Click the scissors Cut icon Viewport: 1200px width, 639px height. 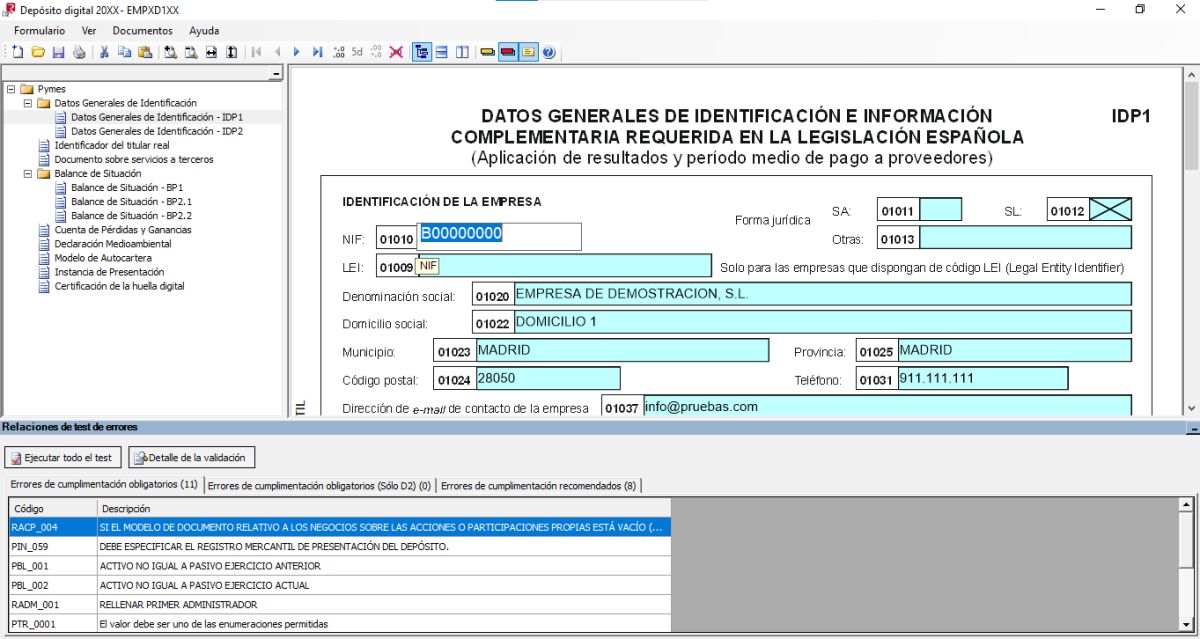104,52
